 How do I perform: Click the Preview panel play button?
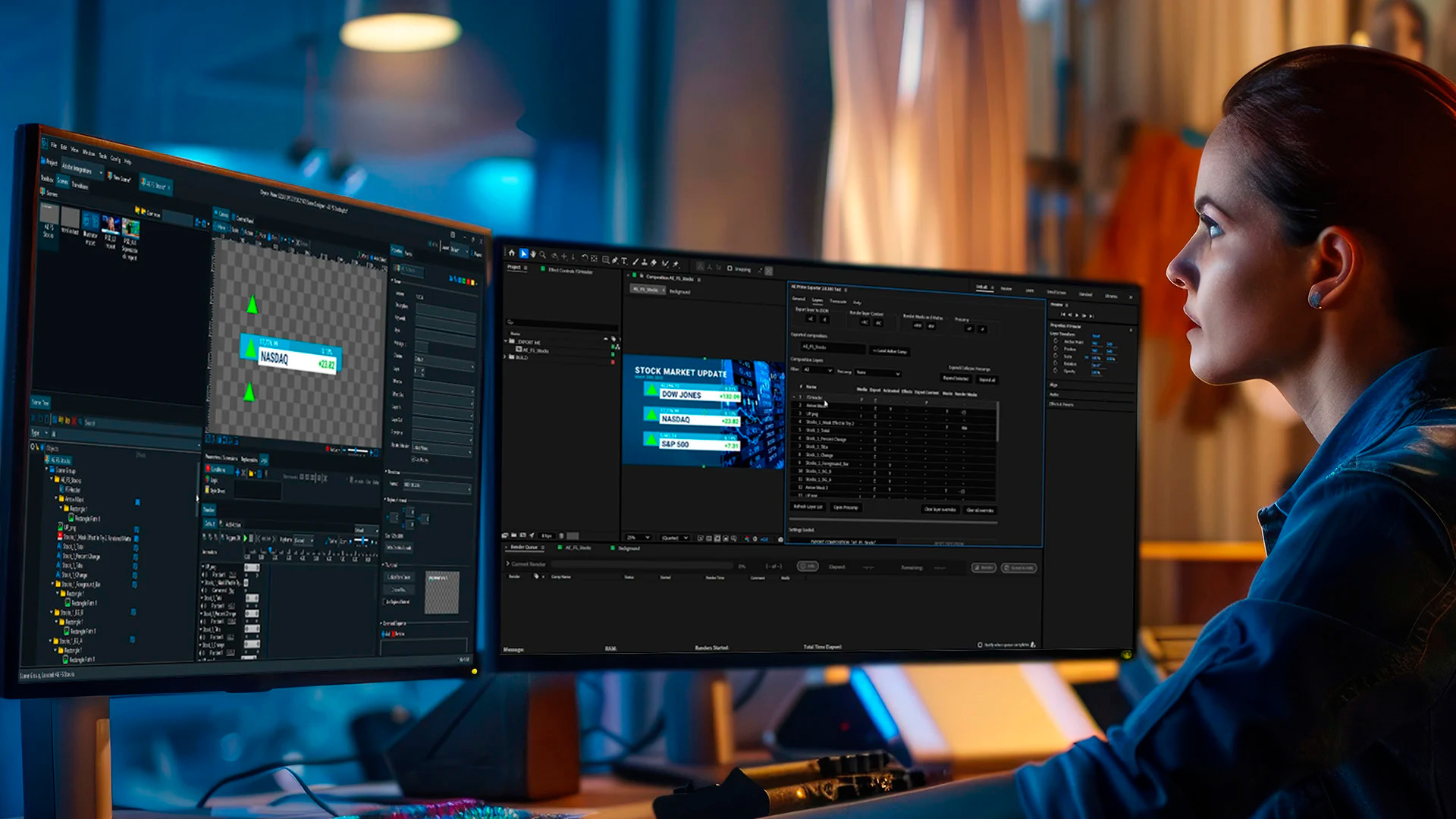point(1077,315)
